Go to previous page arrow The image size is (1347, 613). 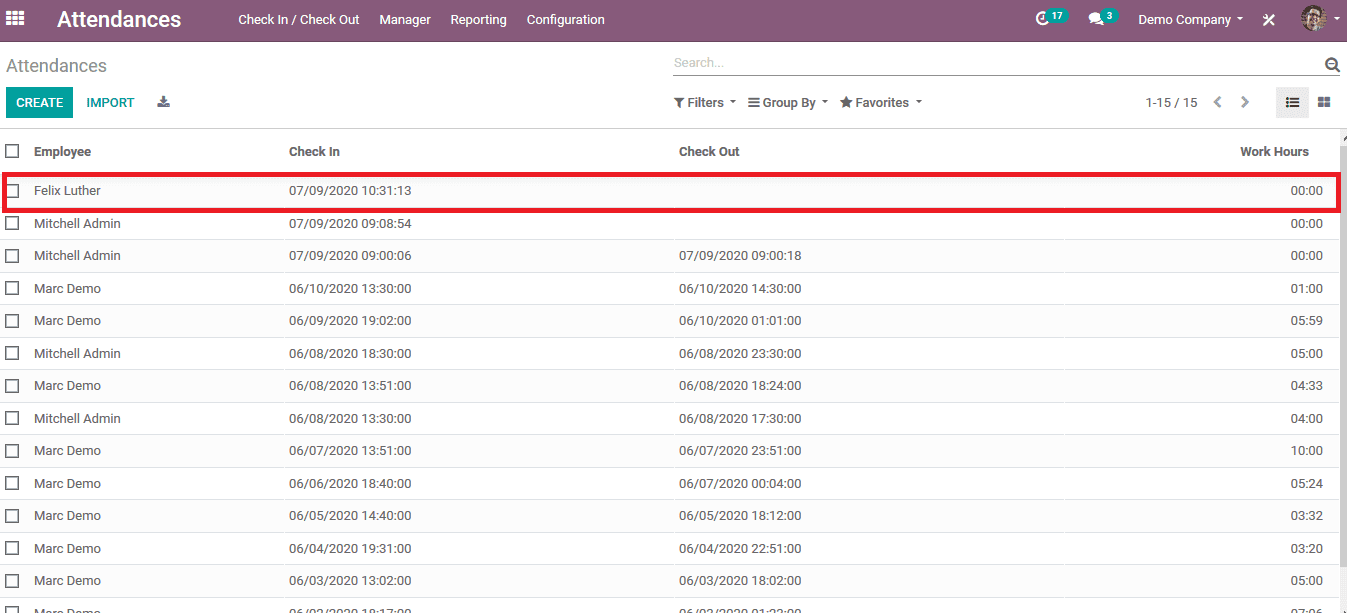tap(1218, 102)
